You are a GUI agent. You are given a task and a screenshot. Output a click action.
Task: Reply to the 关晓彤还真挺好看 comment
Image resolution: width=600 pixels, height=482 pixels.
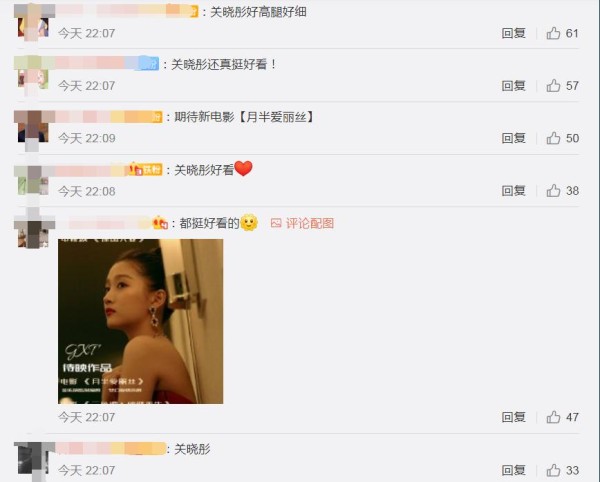click(x=514, y=86)
